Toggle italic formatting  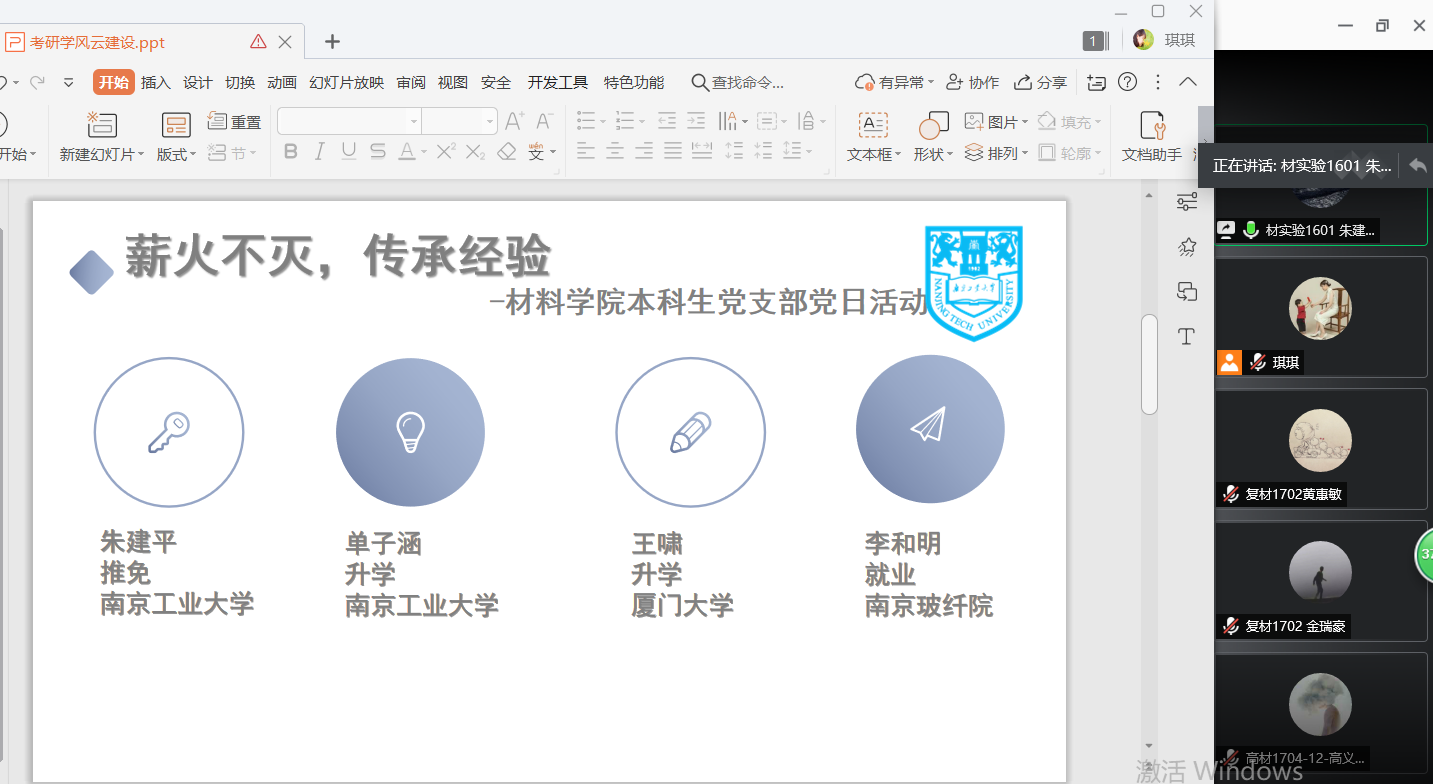[x=320, y=152]
